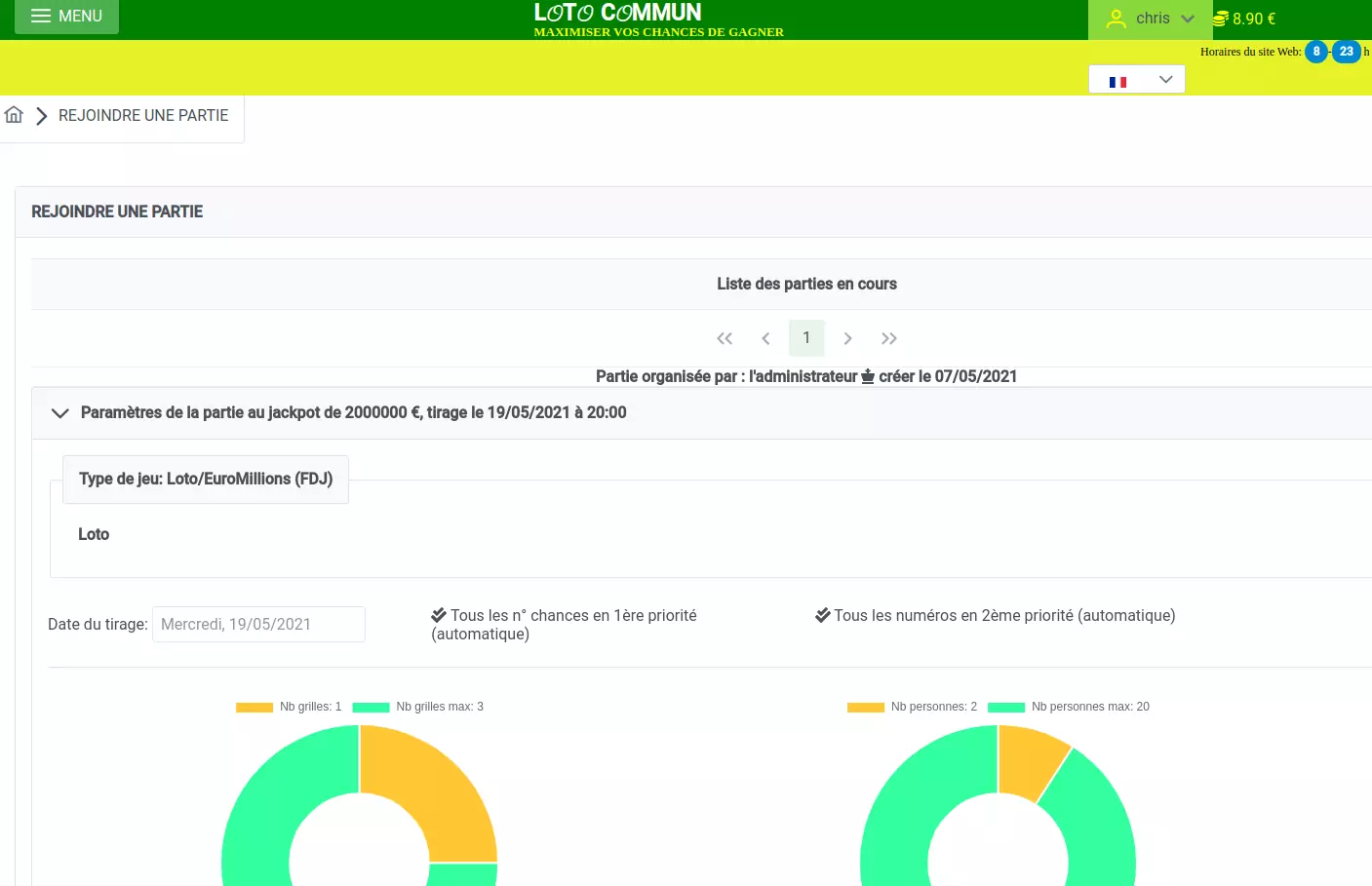The height and width of the screenshot is (886, 1372).
Task: Toggle the Nb grilles: 1 legend entry
Action: click(x=289, y=707)
